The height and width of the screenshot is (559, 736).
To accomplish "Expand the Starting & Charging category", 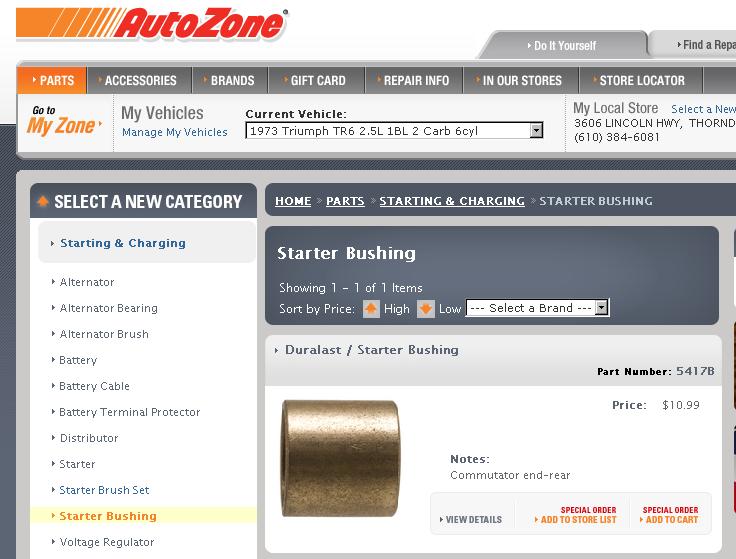I will tap(122, 243).
